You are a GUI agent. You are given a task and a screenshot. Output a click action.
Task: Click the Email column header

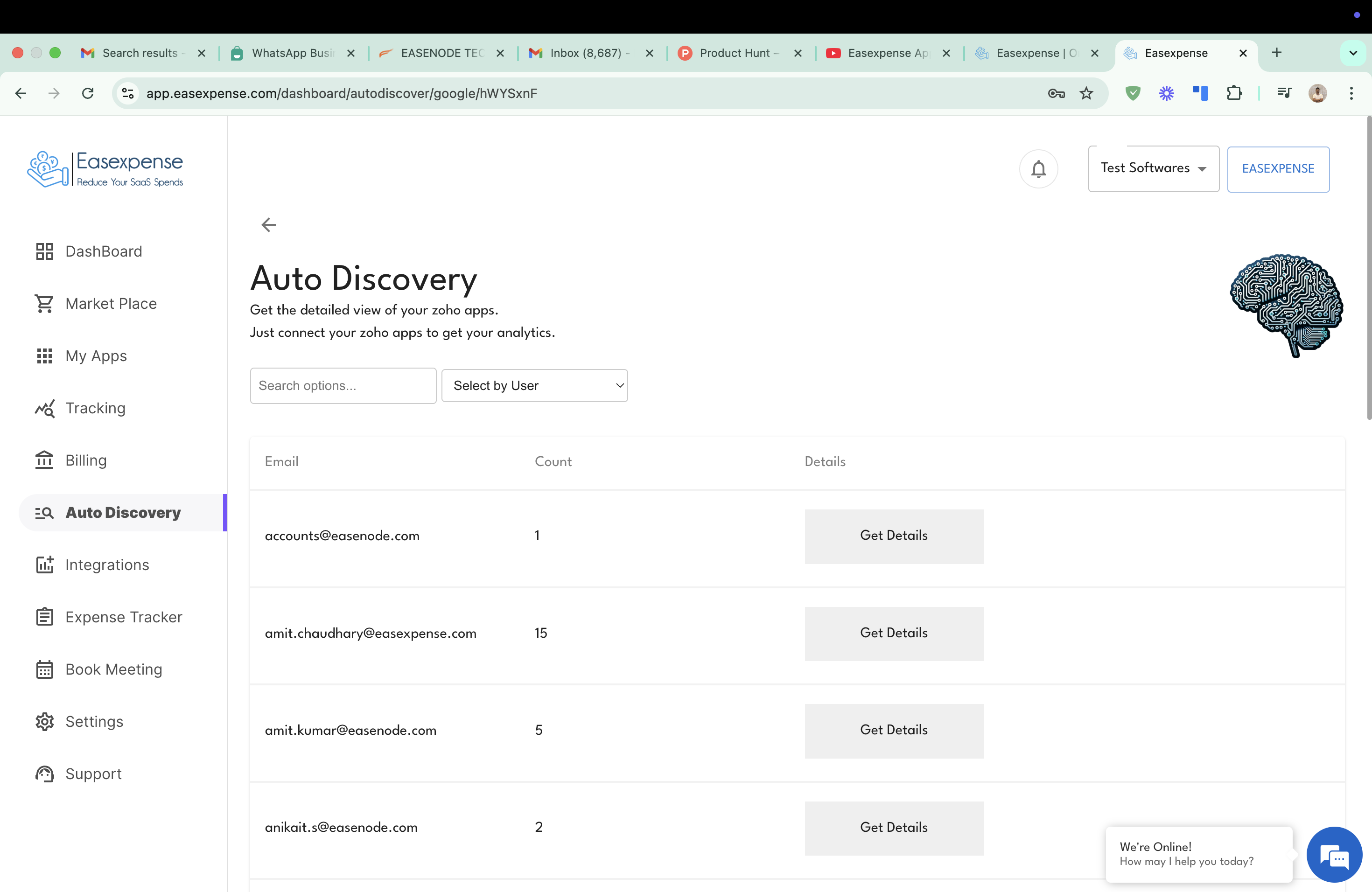(x=281, y=461)
